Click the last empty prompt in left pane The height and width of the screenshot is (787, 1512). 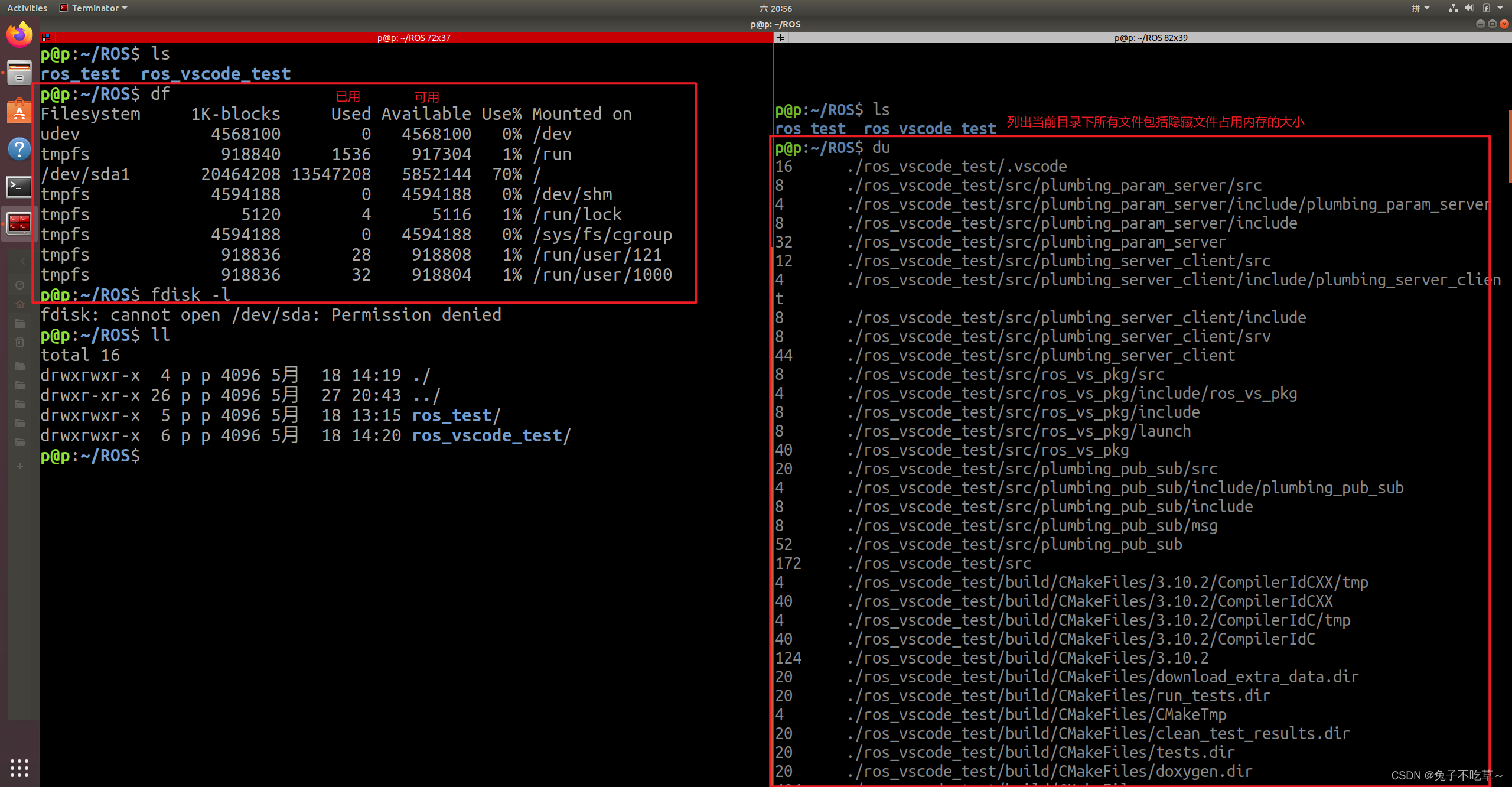pos(90,456)
